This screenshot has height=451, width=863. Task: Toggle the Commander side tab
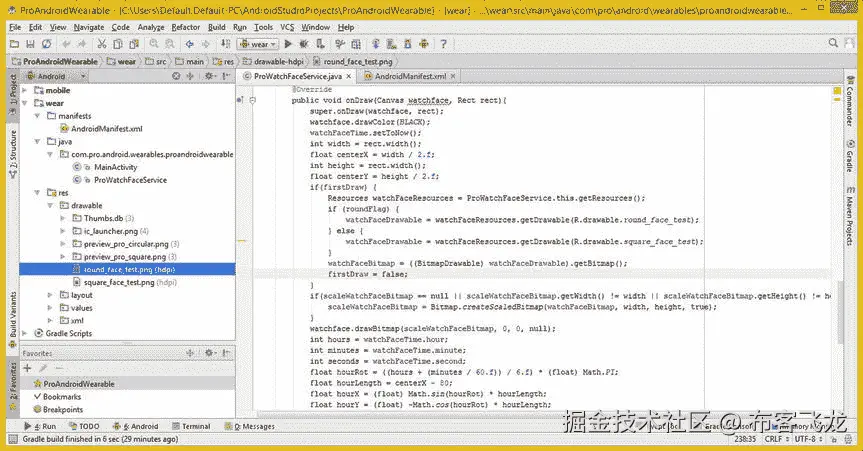click(x=850, y=101)
